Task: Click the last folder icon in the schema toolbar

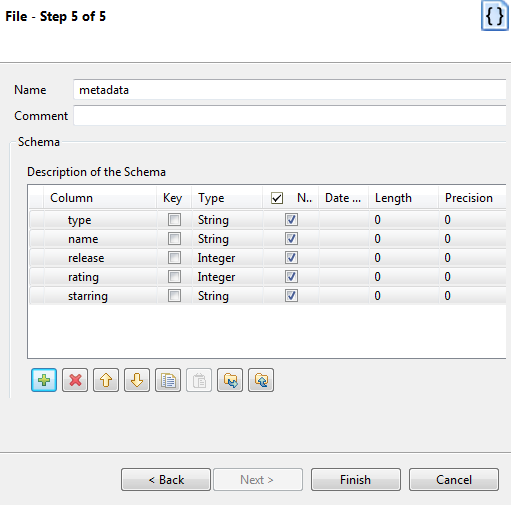Action: coord(261,380)
